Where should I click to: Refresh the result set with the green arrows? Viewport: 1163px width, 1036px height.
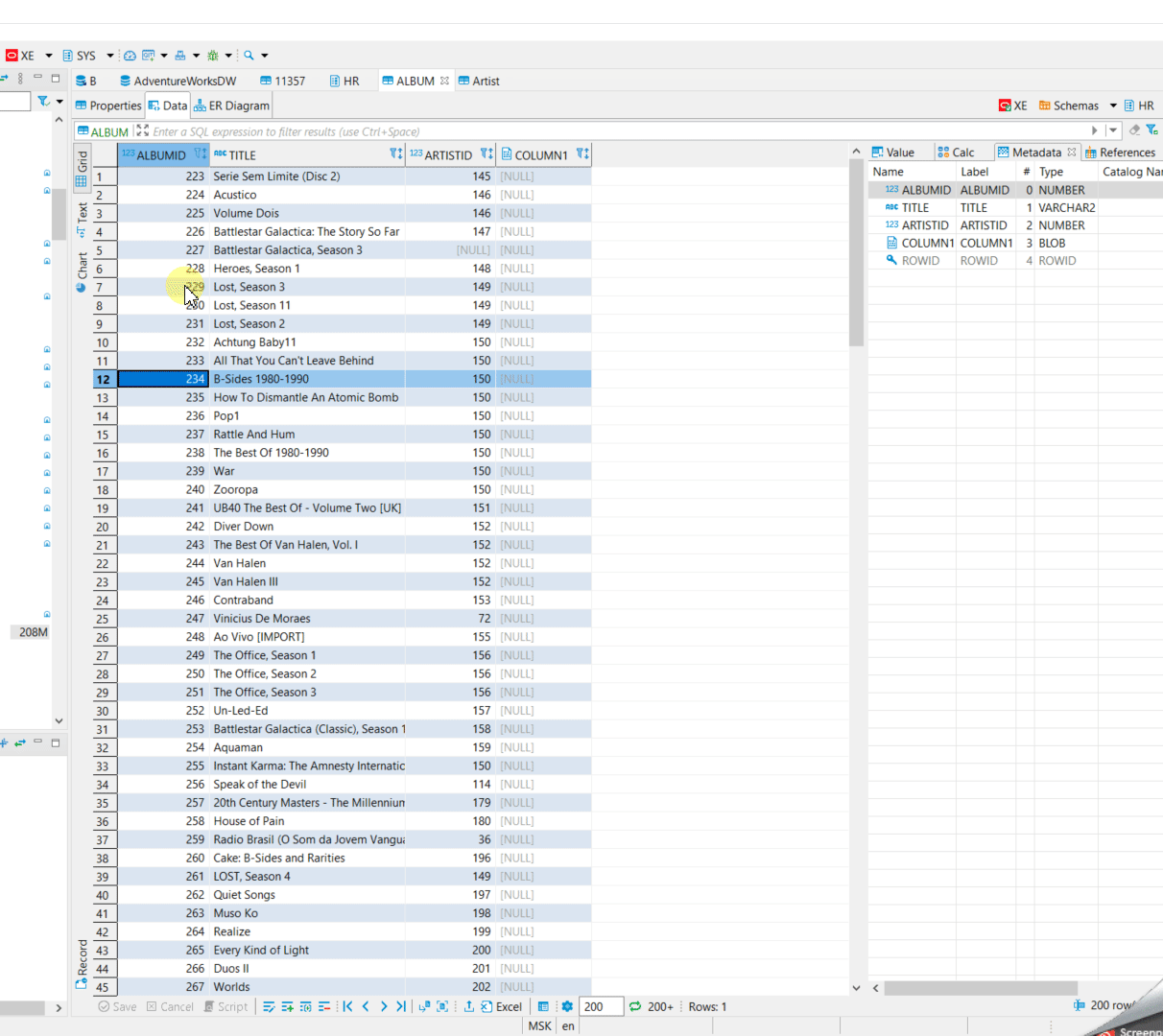point(634,1006)
